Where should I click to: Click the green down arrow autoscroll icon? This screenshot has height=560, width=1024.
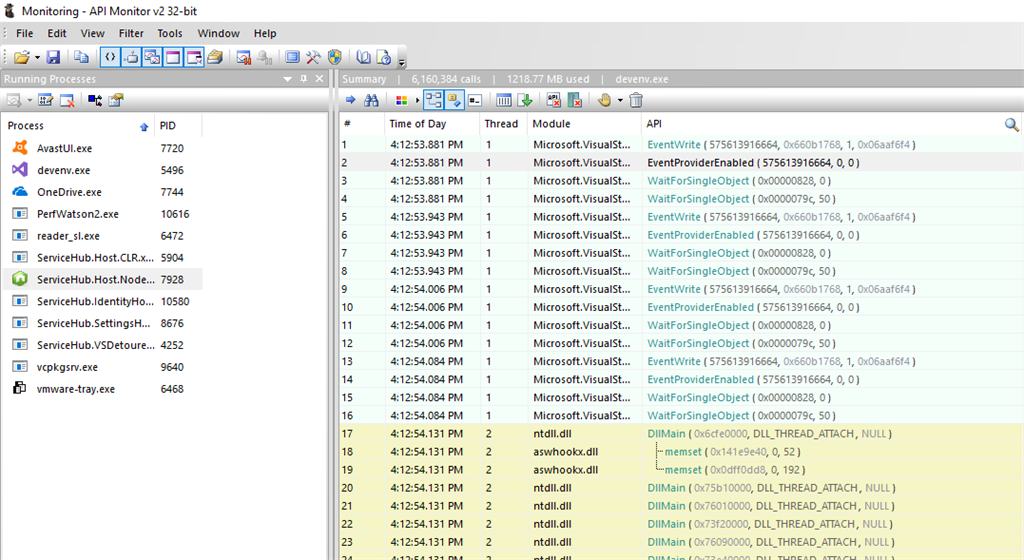coord(524,101)
